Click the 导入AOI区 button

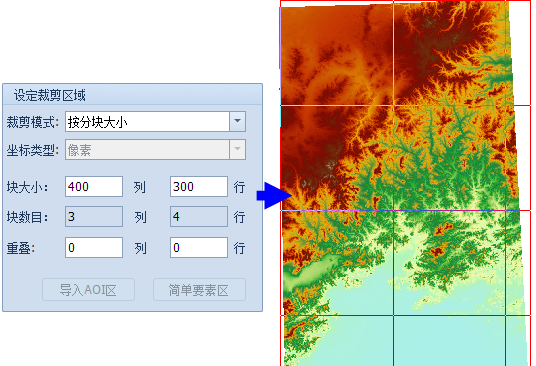point(88,289)
